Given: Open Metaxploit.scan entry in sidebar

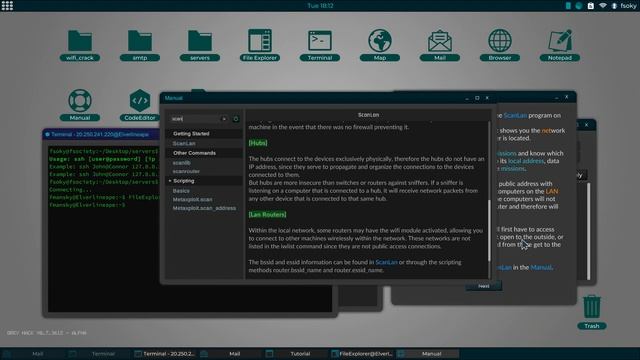Looking at the screenshot, I should pos(192,199).
